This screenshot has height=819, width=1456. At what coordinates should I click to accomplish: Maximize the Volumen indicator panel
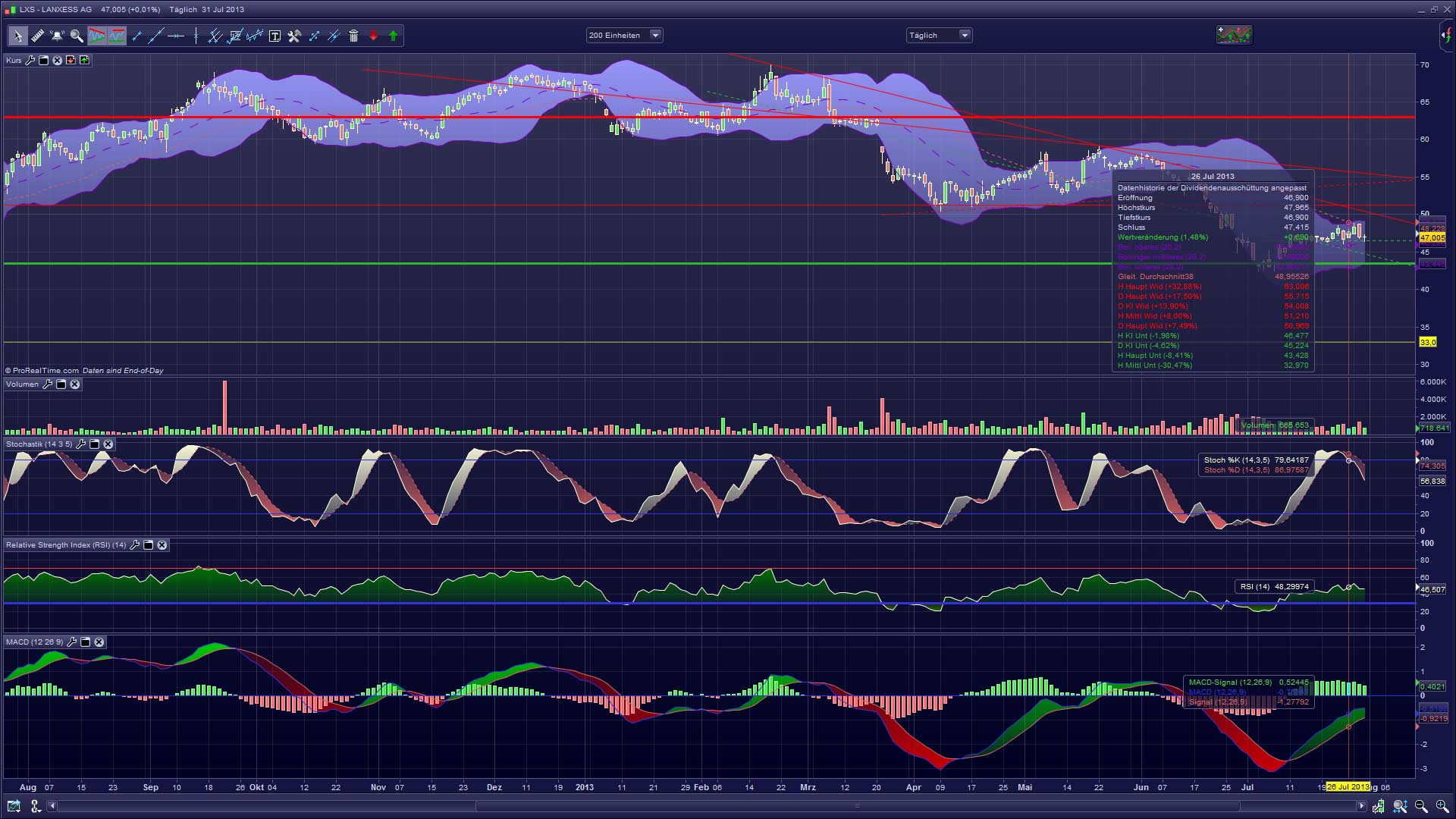pos(61,384)
